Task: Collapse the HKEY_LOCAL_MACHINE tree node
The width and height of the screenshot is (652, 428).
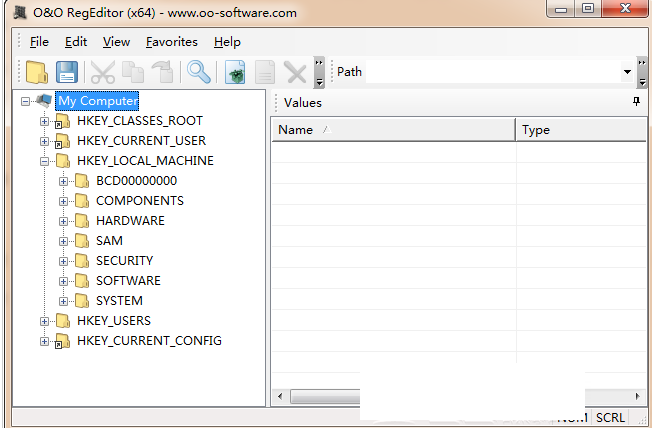Action: 44,161
